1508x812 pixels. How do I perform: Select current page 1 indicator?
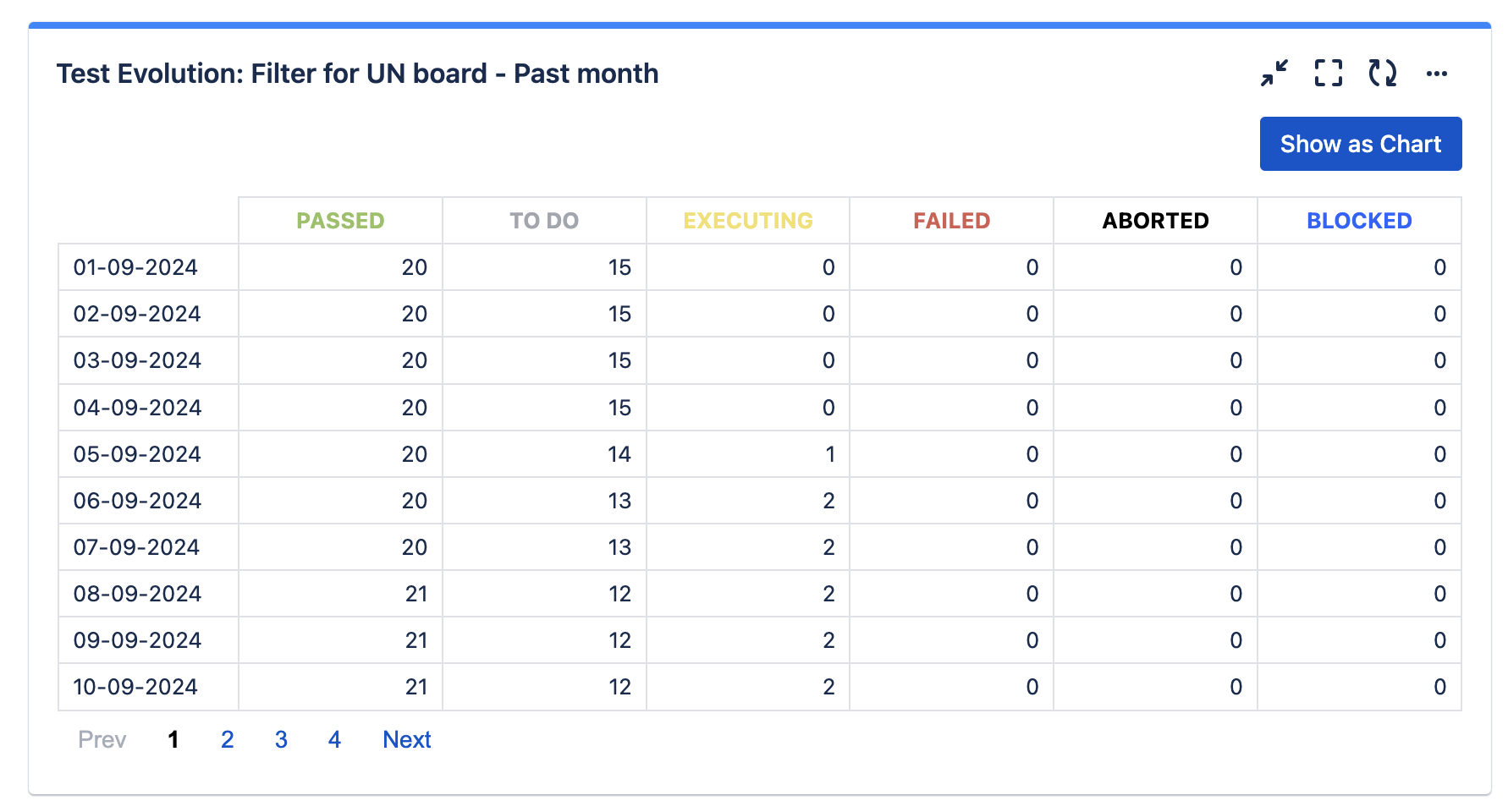tap(173, 739)
